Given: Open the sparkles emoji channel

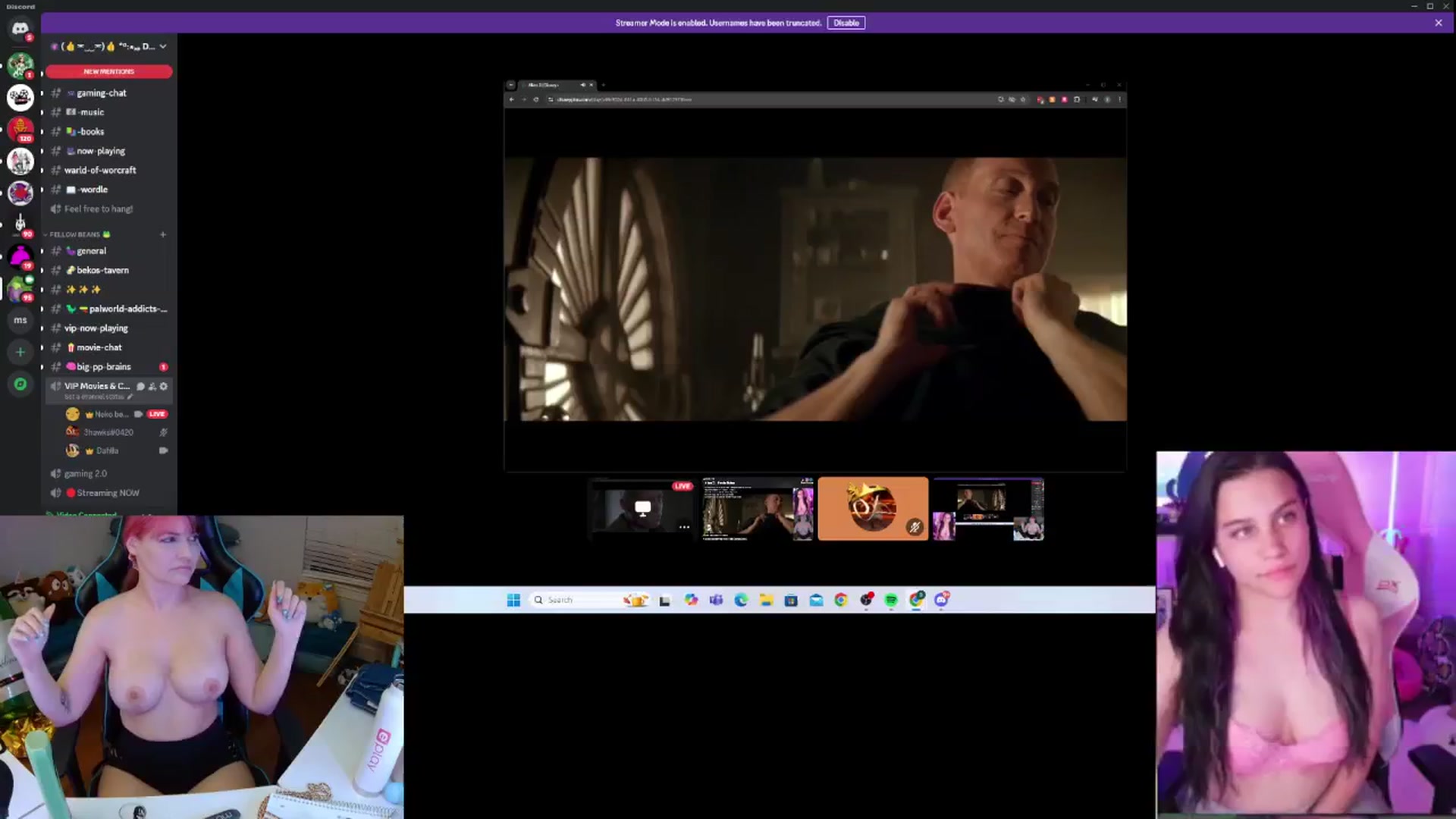Looking at the screenshot, I should pos(109,290).
